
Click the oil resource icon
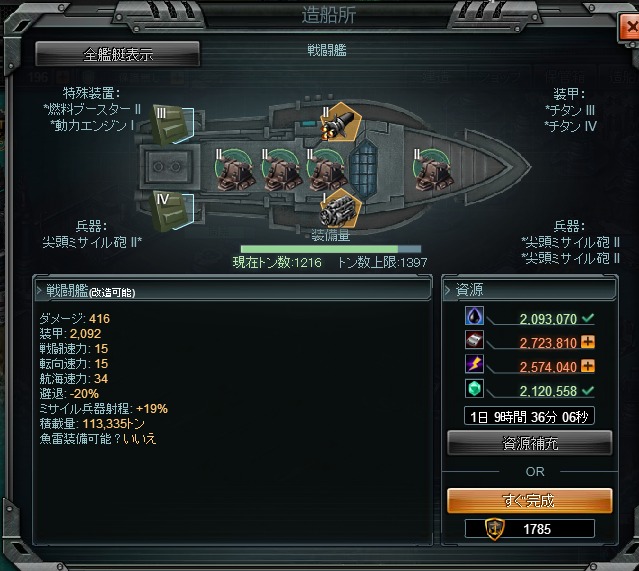tap(474, 316)
